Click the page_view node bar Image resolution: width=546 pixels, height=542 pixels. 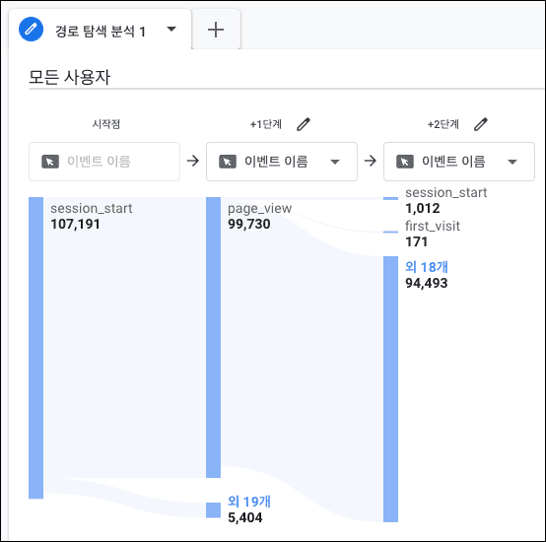coord(213,337)
